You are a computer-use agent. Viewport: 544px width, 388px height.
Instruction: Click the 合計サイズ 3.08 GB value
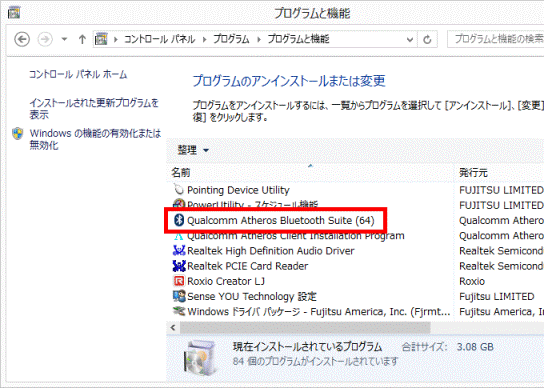point(475,347)
